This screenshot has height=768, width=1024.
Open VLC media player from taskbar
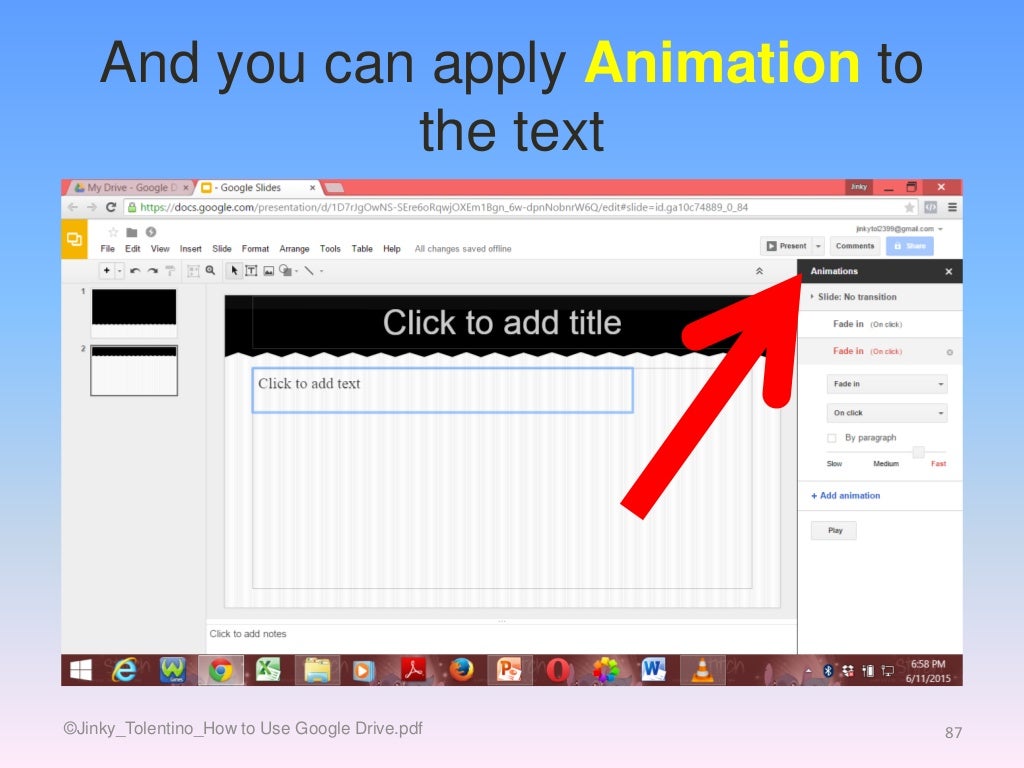[703, 670]
